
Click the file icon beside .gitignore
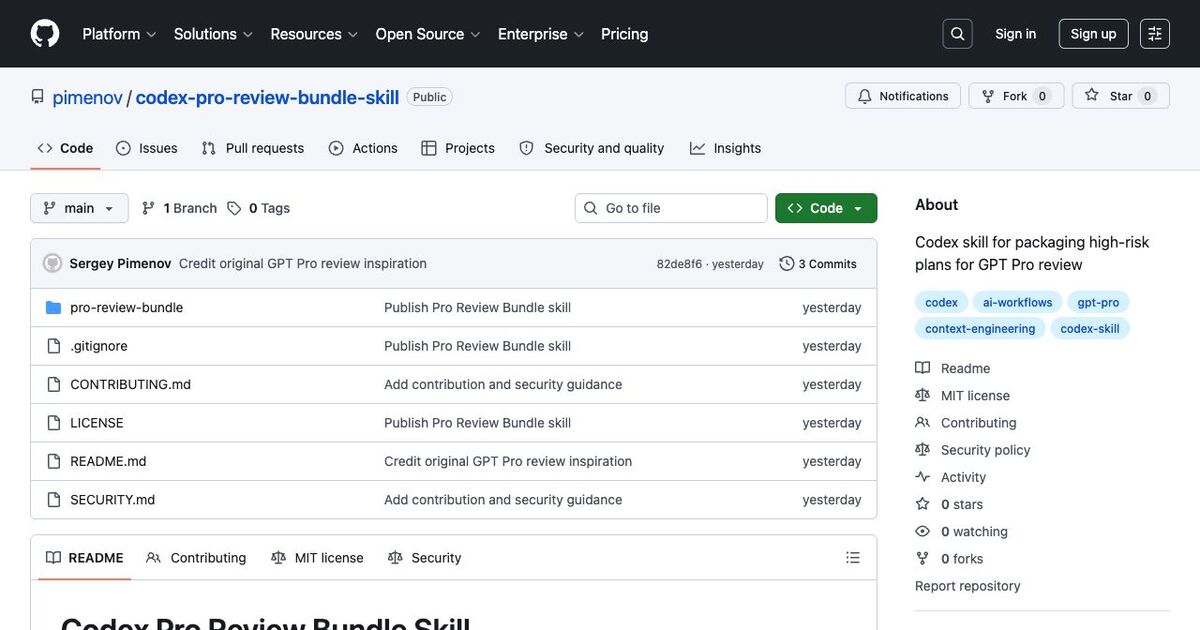pos(54,346)
